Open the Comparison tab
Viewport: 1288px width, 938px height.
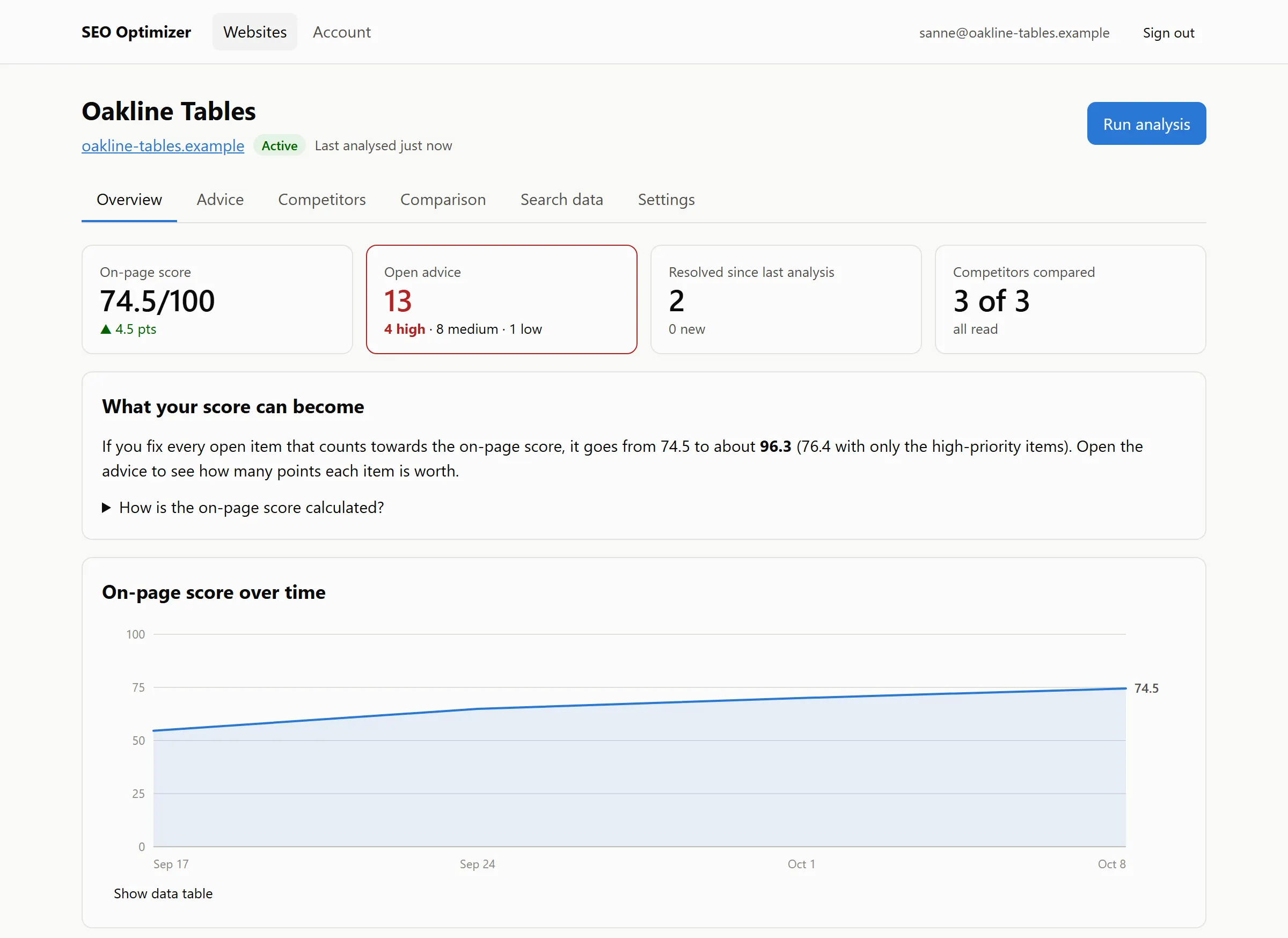(x=443, y=200)
